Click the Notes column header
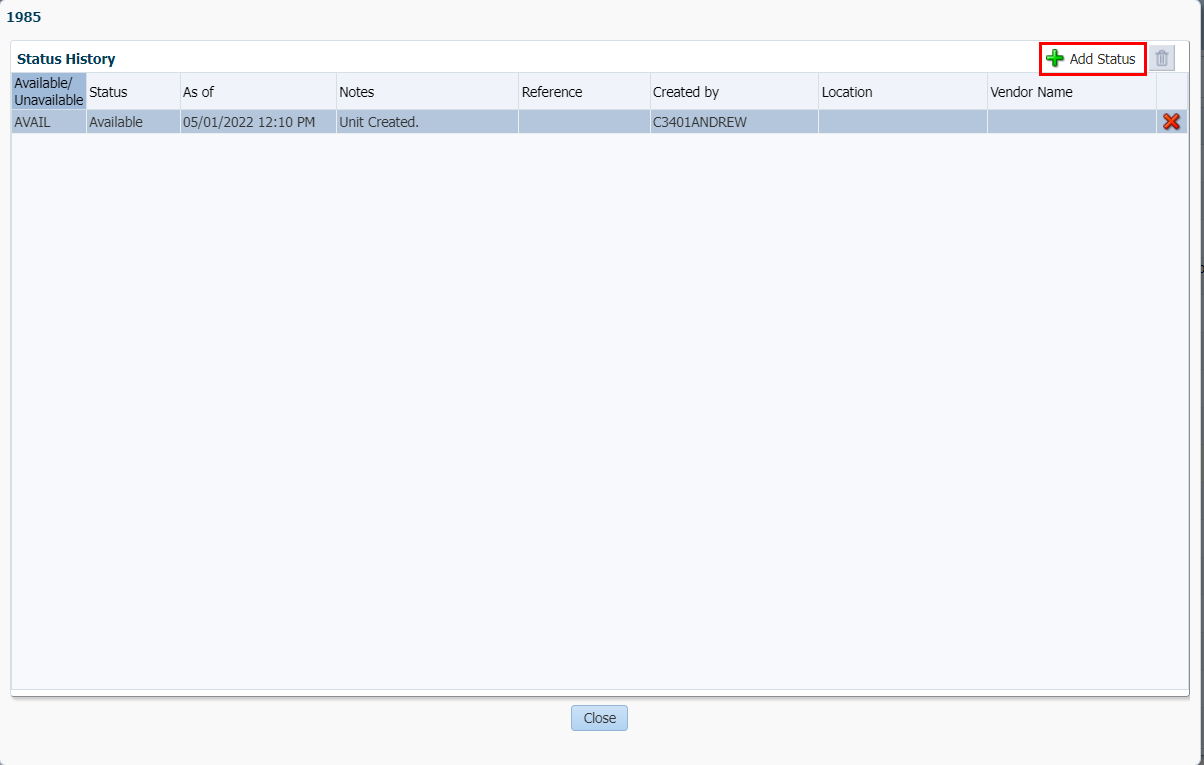 (427, 91)
